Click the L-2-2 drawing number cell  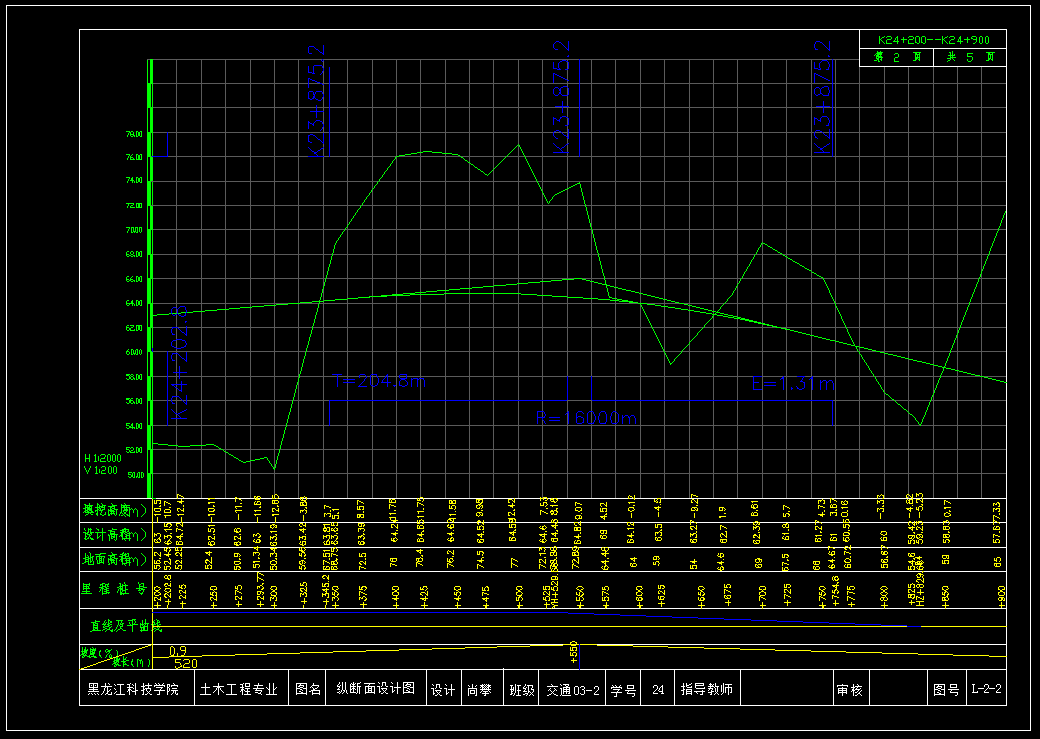(986, 690)
